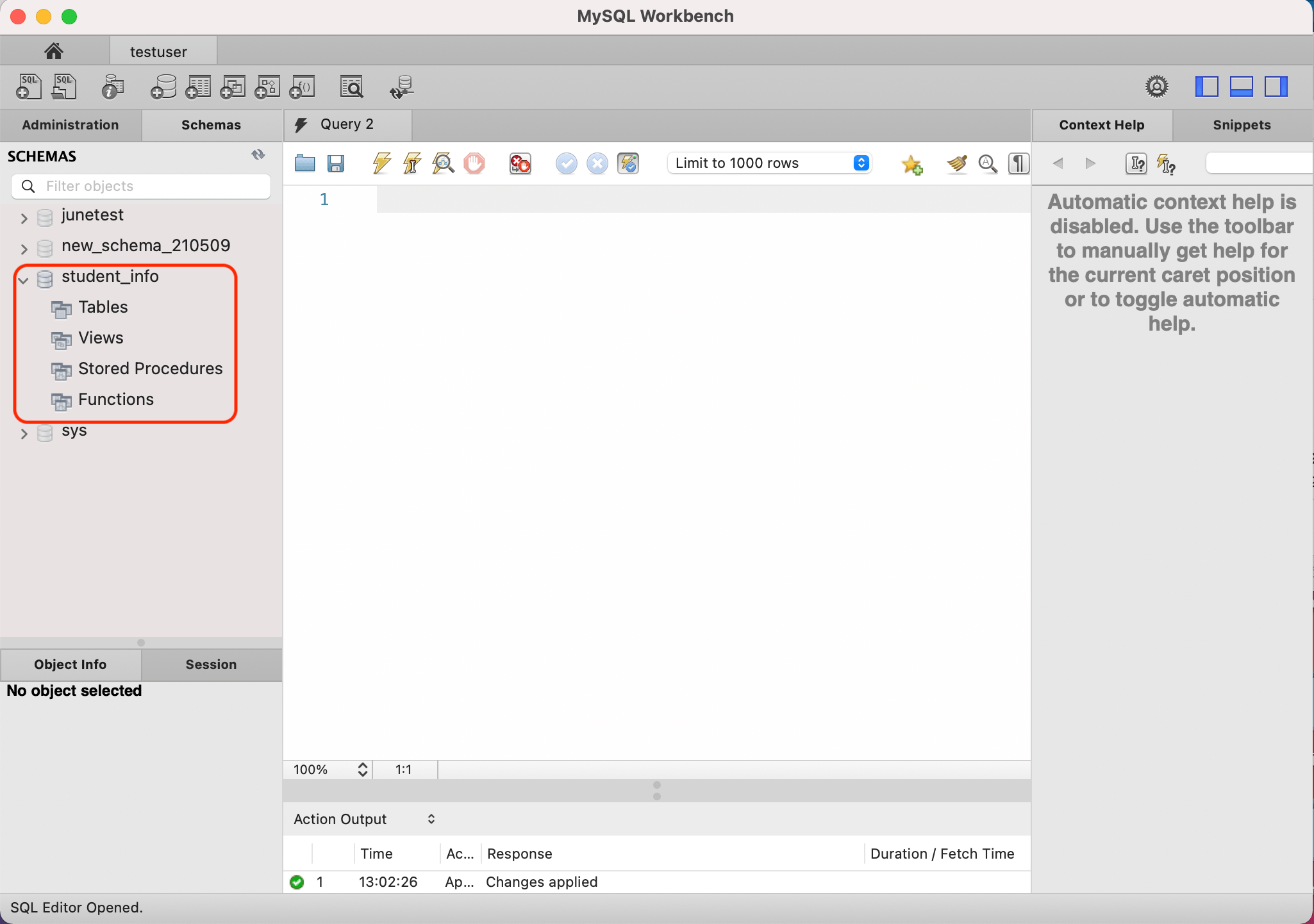Toggle the bottom output panel visibility
The width and height of the screenshot is (1314, 924).
(1241, 87)
